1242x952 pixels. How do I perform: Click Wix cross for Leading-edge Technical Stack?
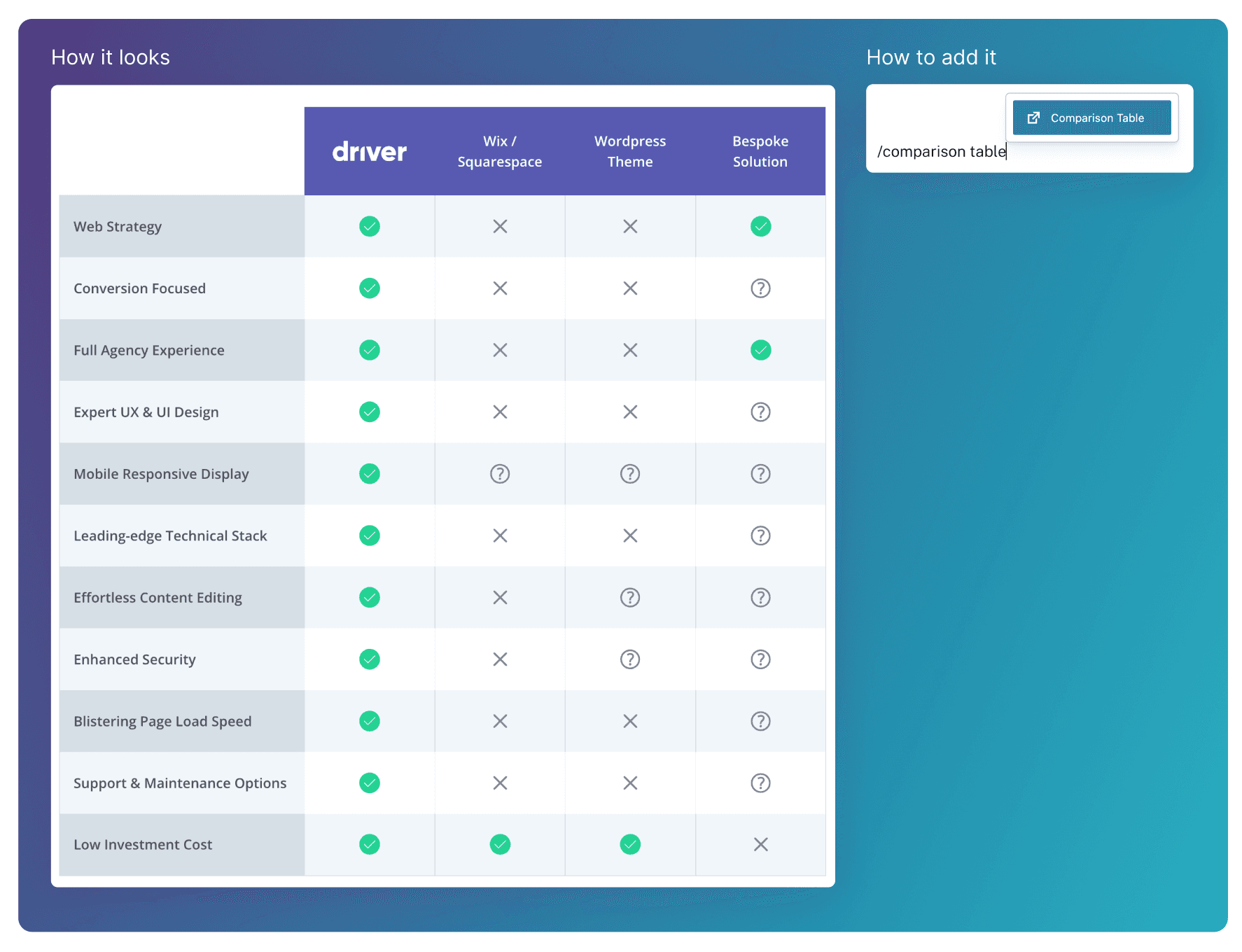tap(500, 535)
